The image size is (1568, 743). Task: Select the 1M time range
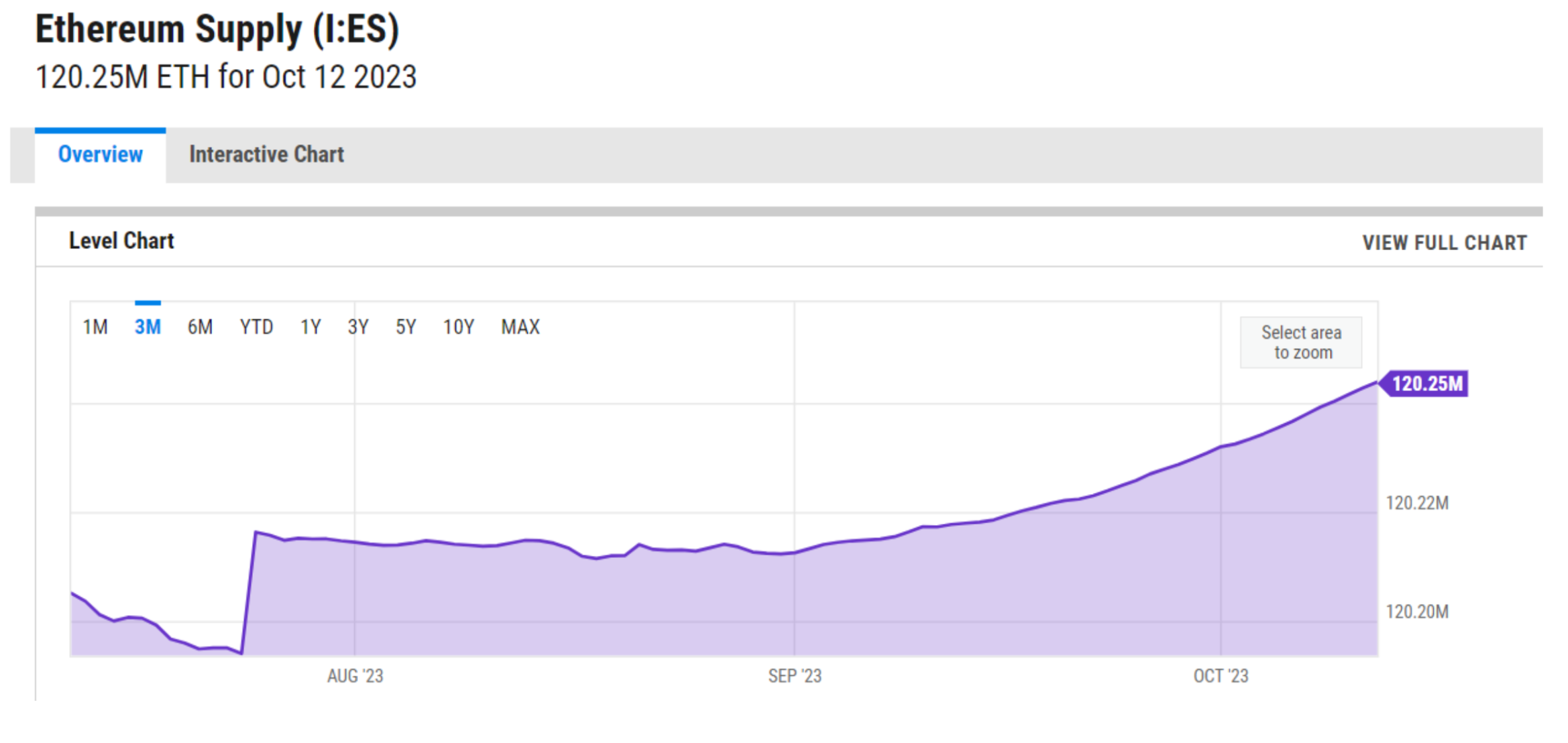click(x=95, y=327)
